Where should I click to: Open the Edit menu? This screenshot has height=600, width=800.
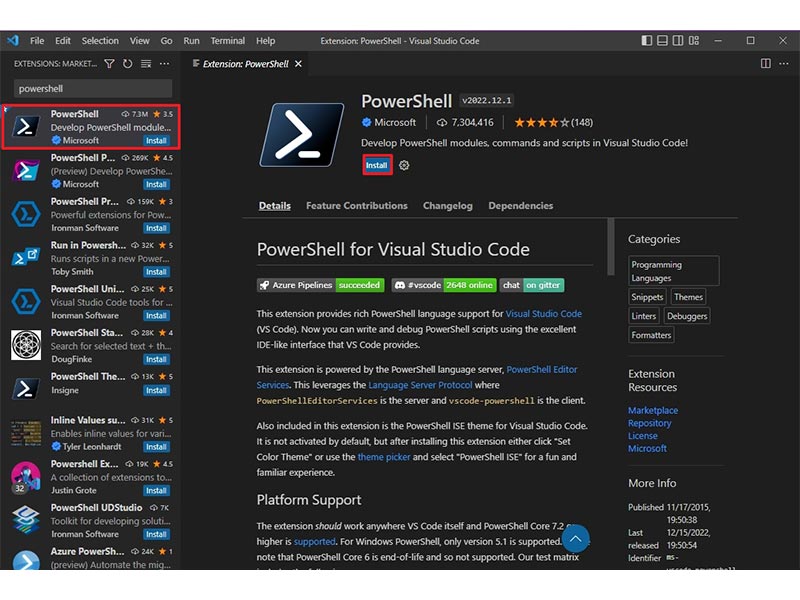(x=63, y=41)
